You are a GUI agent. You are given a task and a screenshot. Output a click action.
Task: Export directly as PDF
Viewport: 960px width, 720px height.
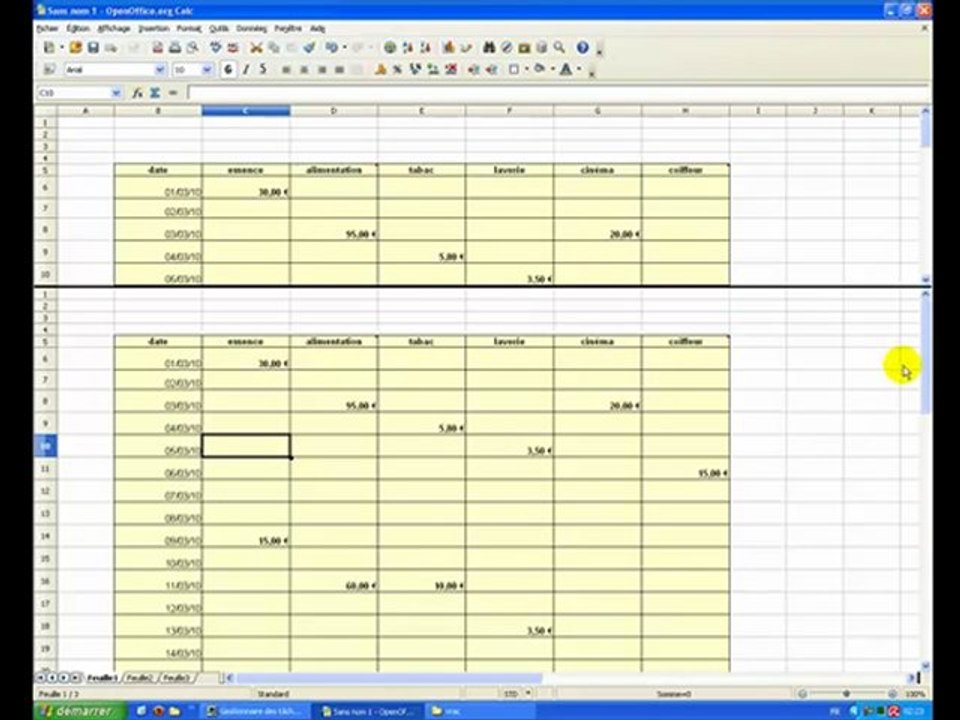tap(157, 47)
